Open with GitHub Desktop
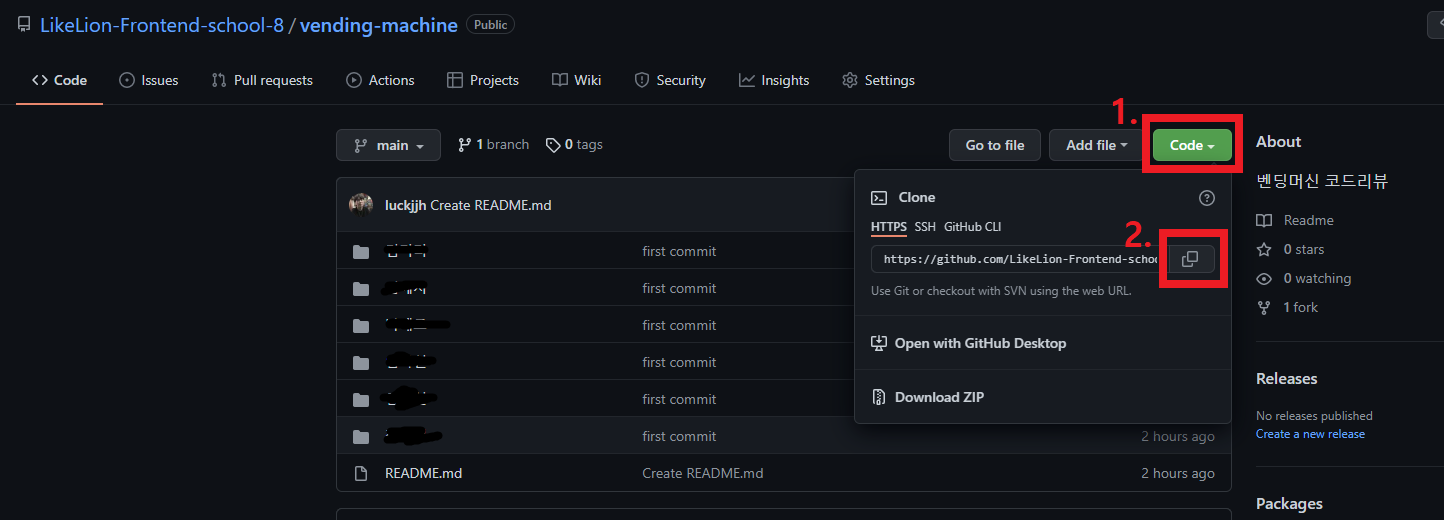The height and width of the screenshot is (520, 1444). 968,343
